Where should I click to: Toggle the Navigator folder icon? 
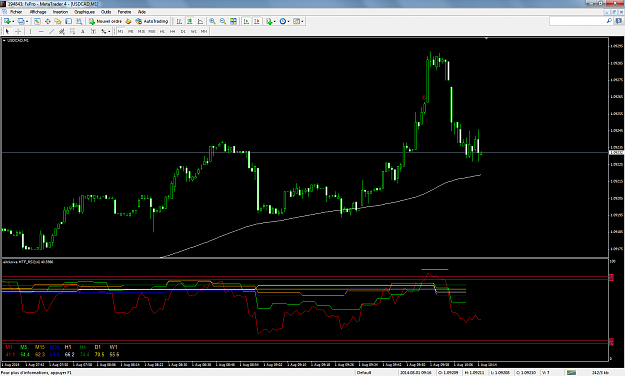[58, 21]
